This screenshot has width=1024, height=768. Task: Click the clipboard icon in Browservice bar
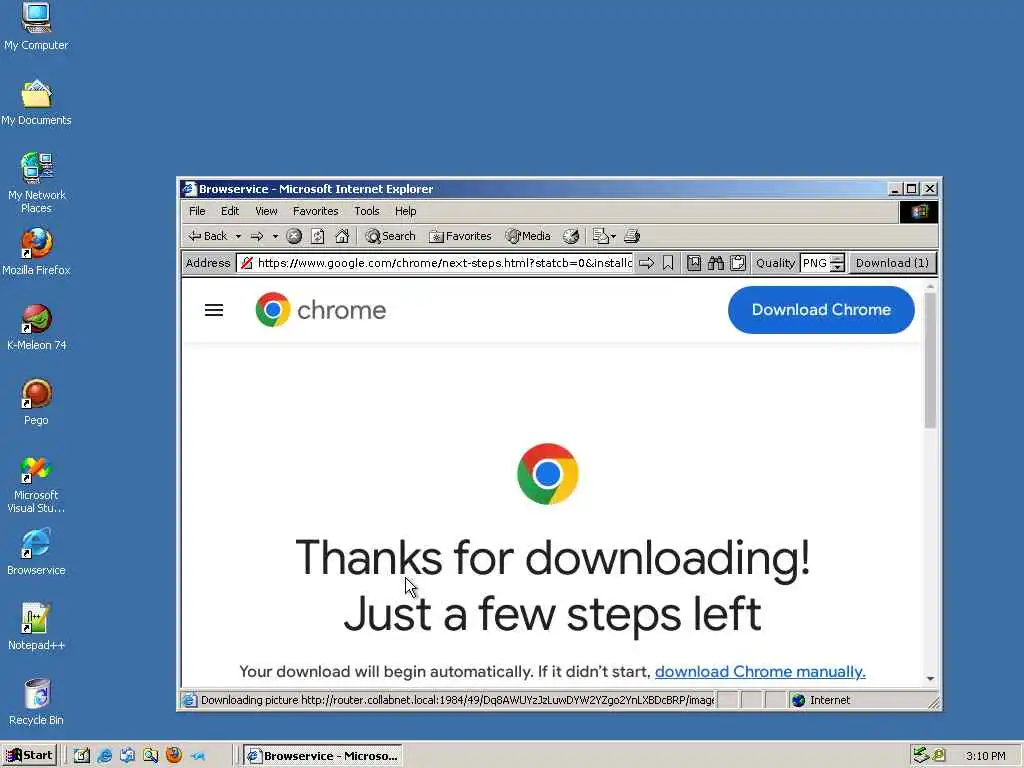738,263
